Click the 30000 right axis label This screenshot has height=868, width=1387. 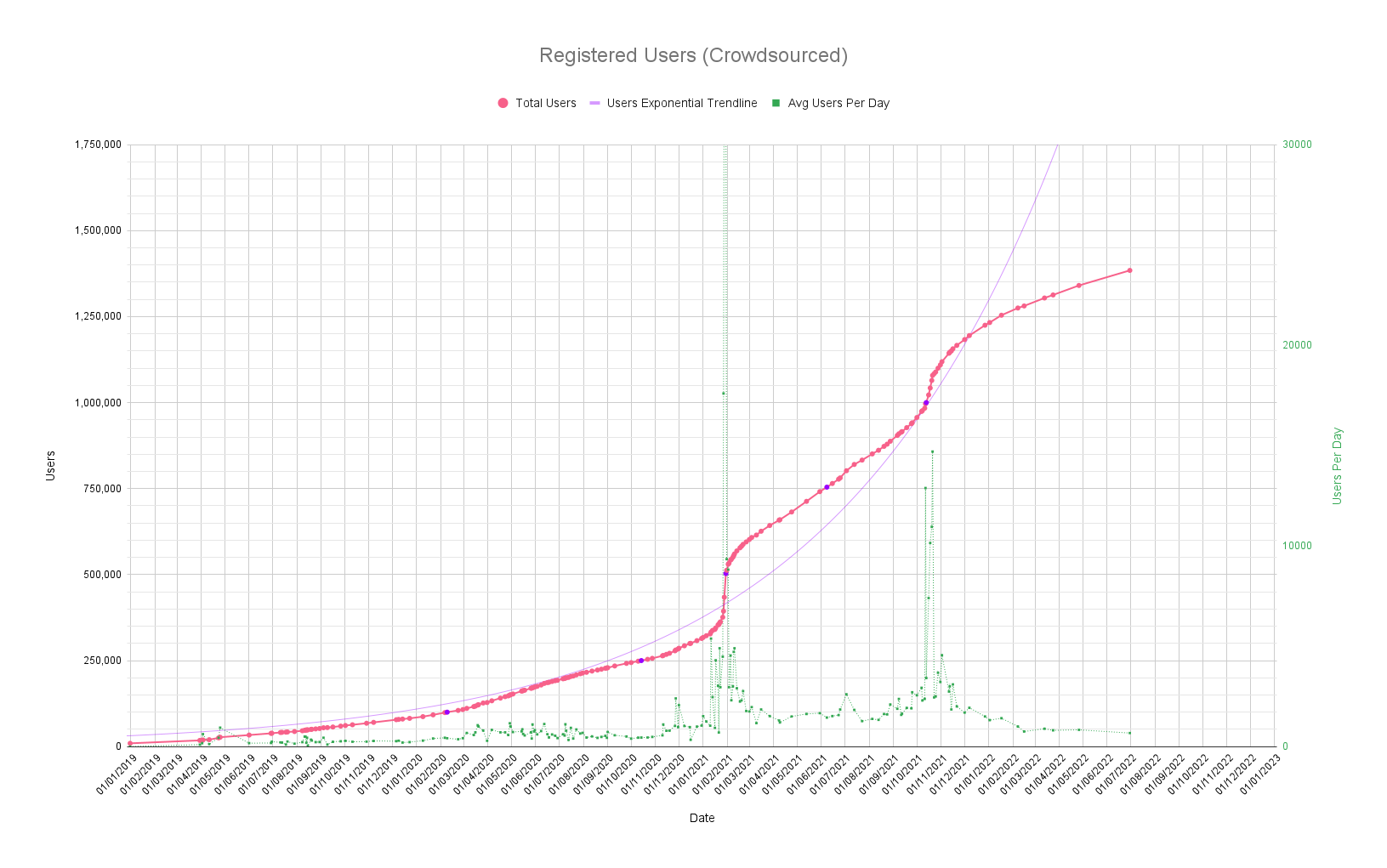[x=1297, y=145]
